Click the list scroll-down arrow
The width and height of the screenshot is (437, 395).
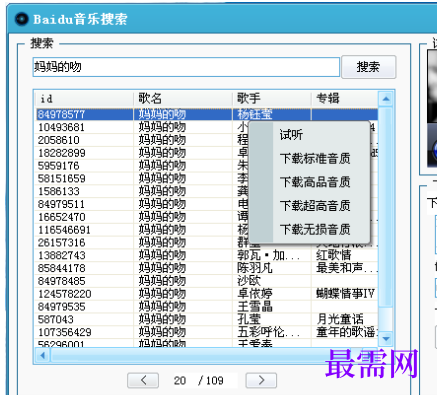click(x=386, y=339)
